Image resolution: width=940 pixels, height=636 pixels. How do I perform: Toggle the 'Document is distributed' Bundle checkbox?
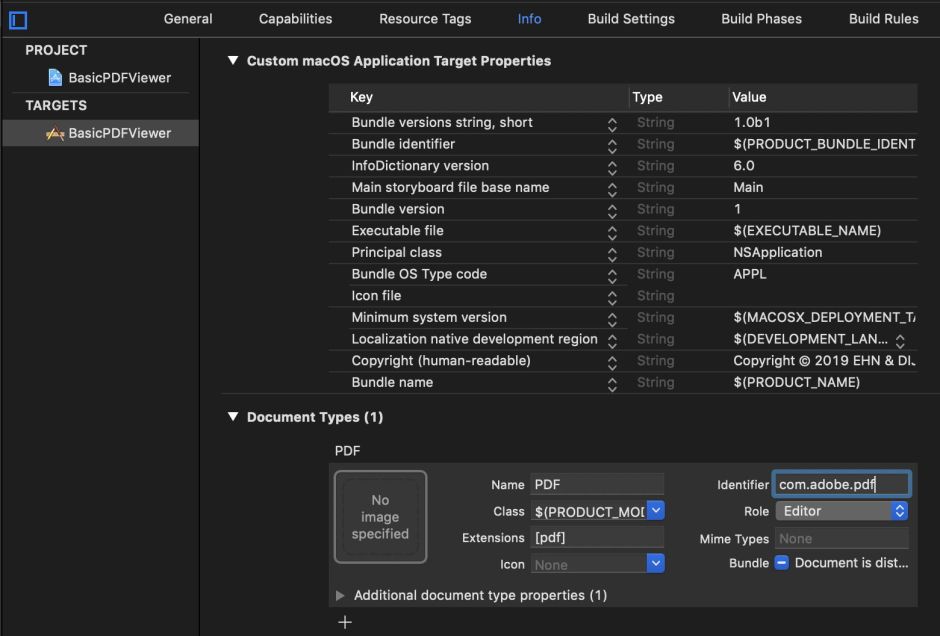click(x=782, y=563)
